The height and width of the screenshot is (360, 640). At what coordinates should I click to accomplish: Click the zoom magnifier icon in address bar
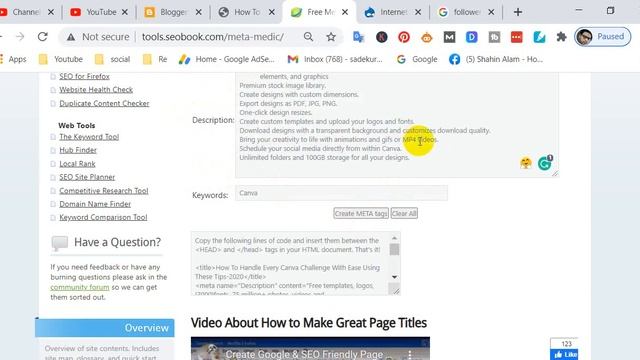[x=309, y=37]
